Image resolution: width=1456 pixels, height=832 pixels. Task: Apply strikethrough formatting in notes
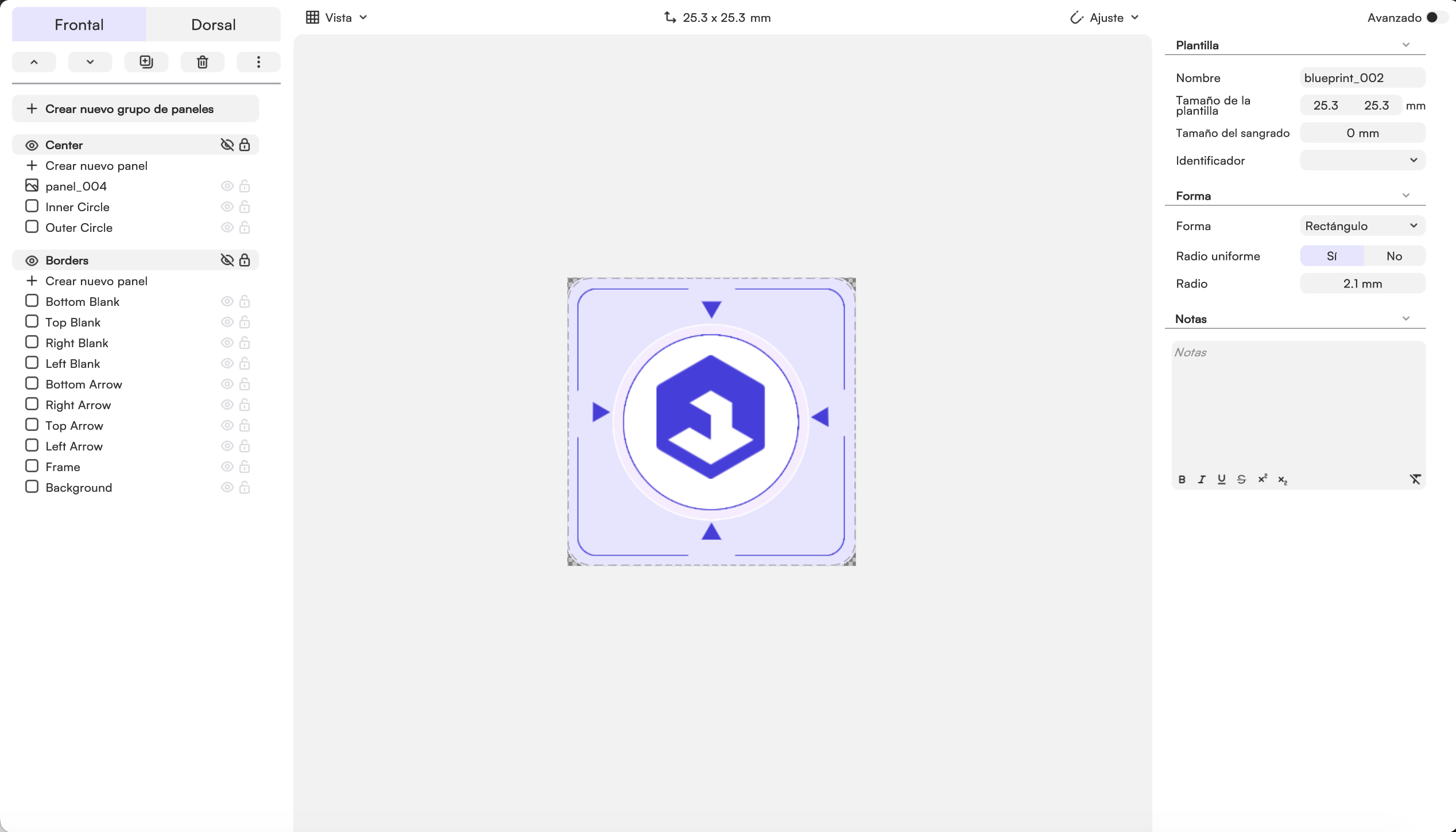coord(1241,479)
